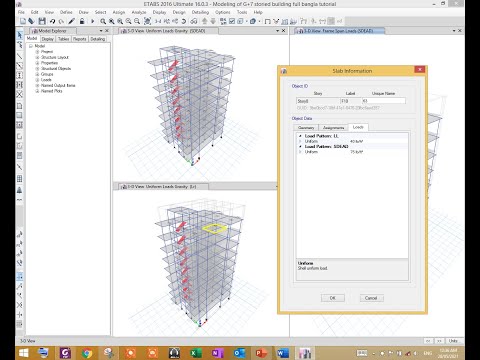Click the Loads tab in Slab Information dialog

(x=358, y=127)
